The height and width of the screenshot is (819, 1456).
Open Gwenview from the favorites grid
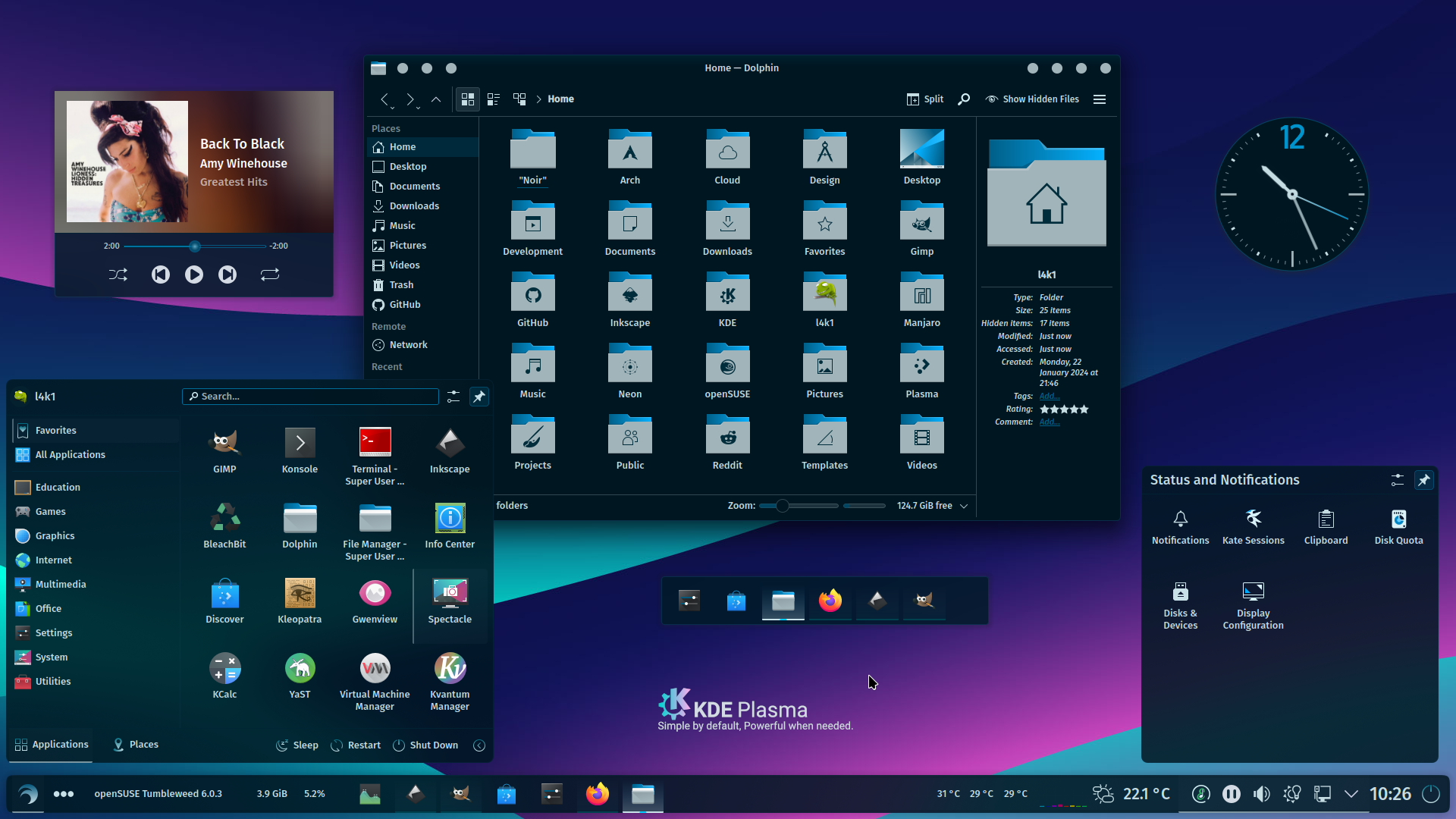tap(375, 601)
